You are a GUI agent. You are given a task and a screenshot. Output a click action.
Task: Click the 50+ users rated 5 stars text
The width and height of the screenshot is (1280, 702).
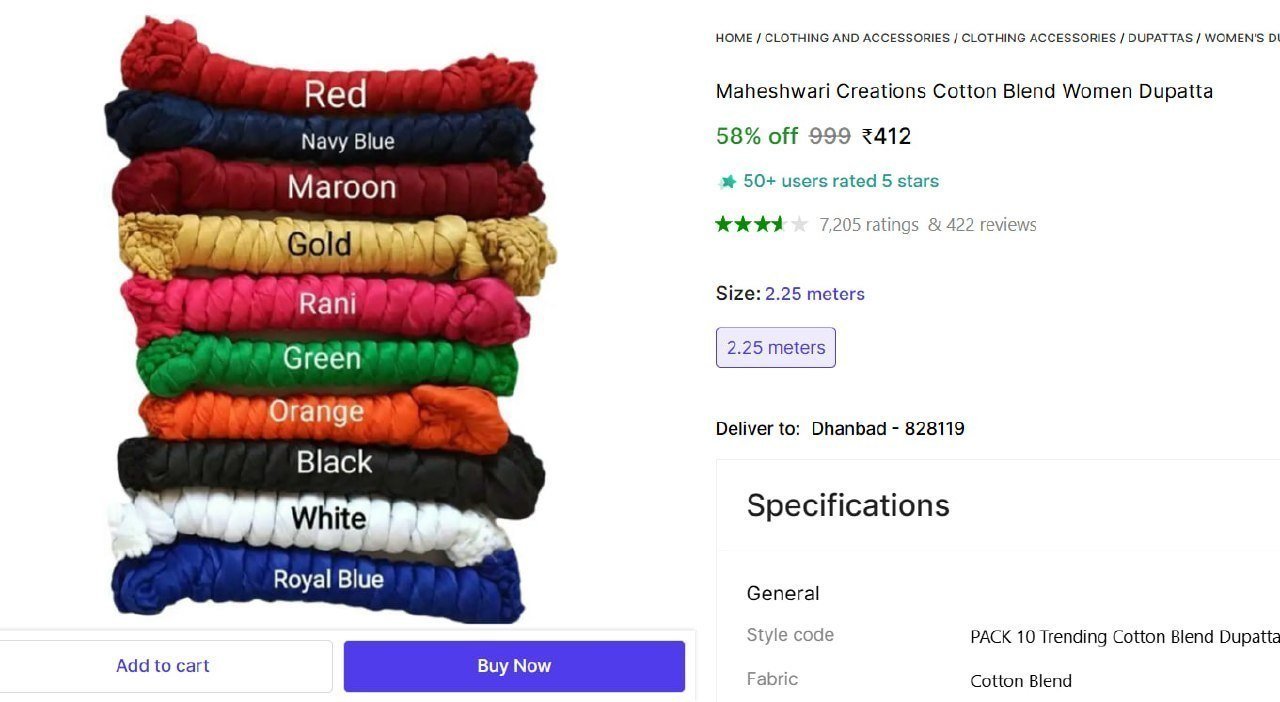841,181
